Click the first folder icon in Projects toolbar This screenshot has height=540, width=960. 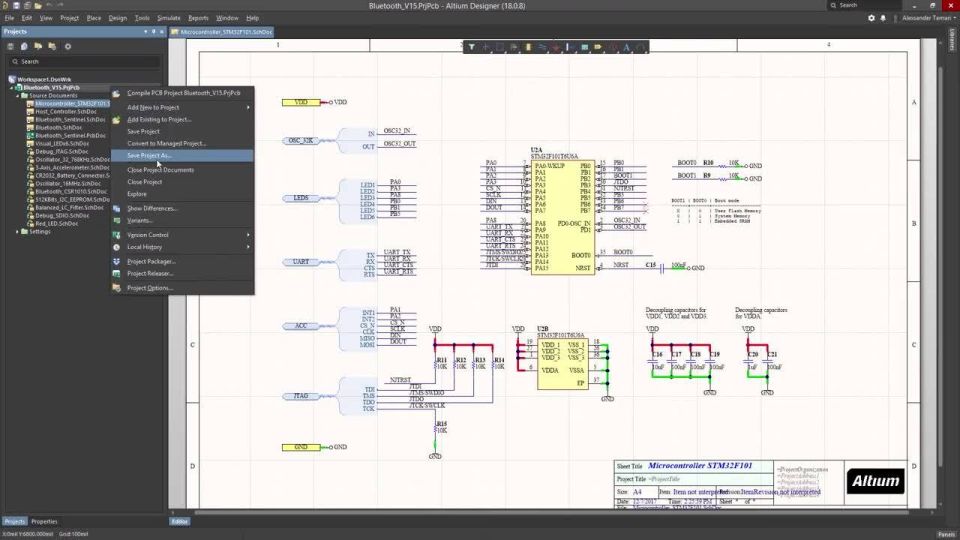click(x=38, y=46)
